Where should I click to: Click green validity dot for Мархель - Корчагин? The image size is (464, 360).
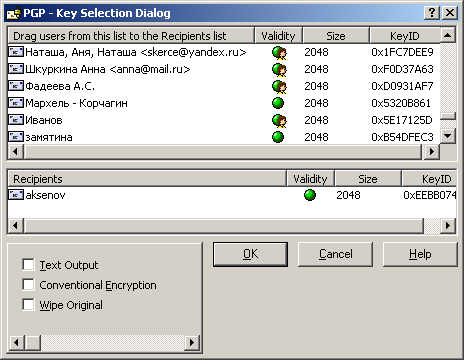point(278,103)
